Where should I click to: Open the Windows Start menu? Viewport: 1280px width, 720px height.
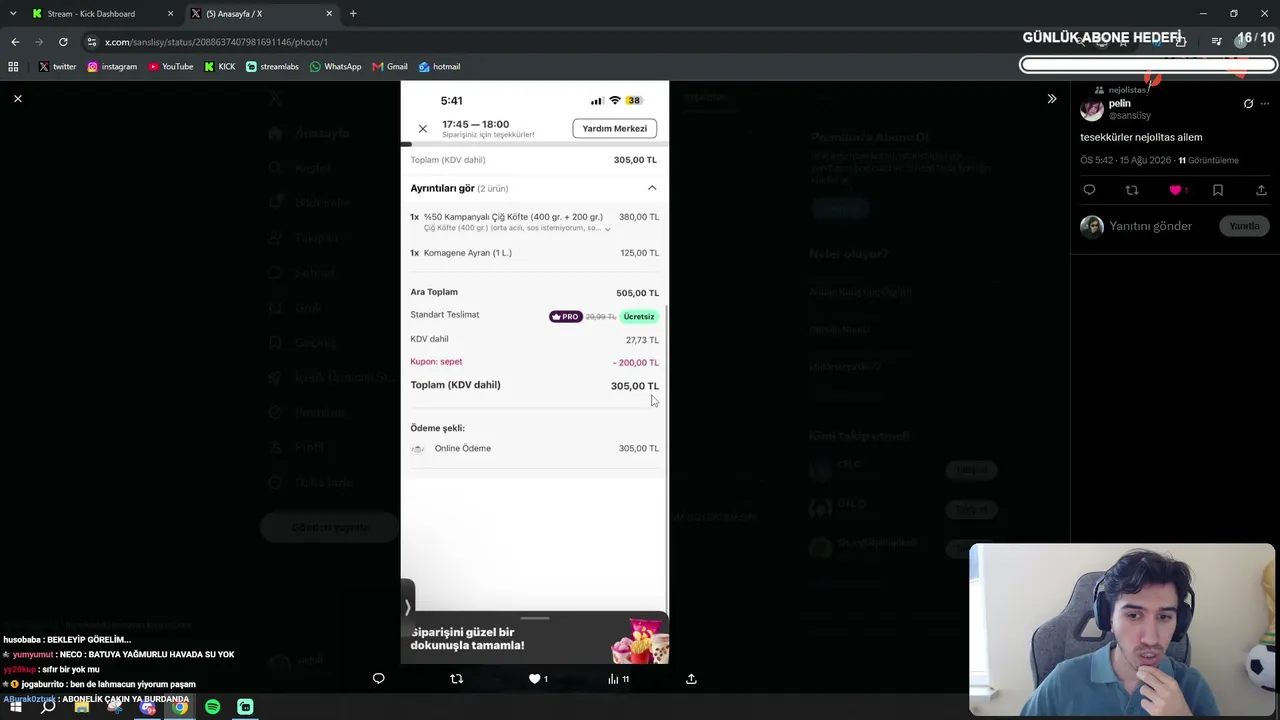point(15,707)
